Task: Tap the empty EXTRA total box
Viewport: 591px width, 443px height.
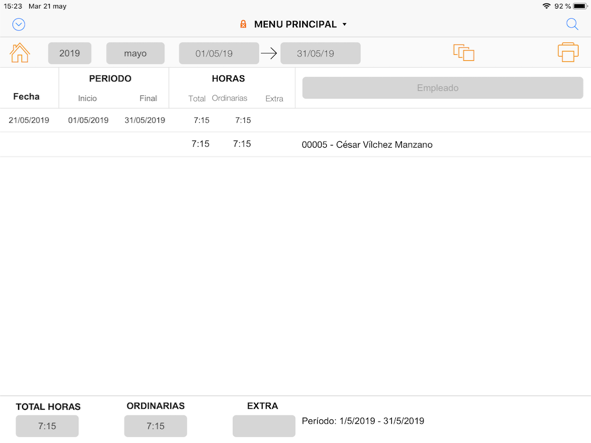Action: [x=264, y=426]
